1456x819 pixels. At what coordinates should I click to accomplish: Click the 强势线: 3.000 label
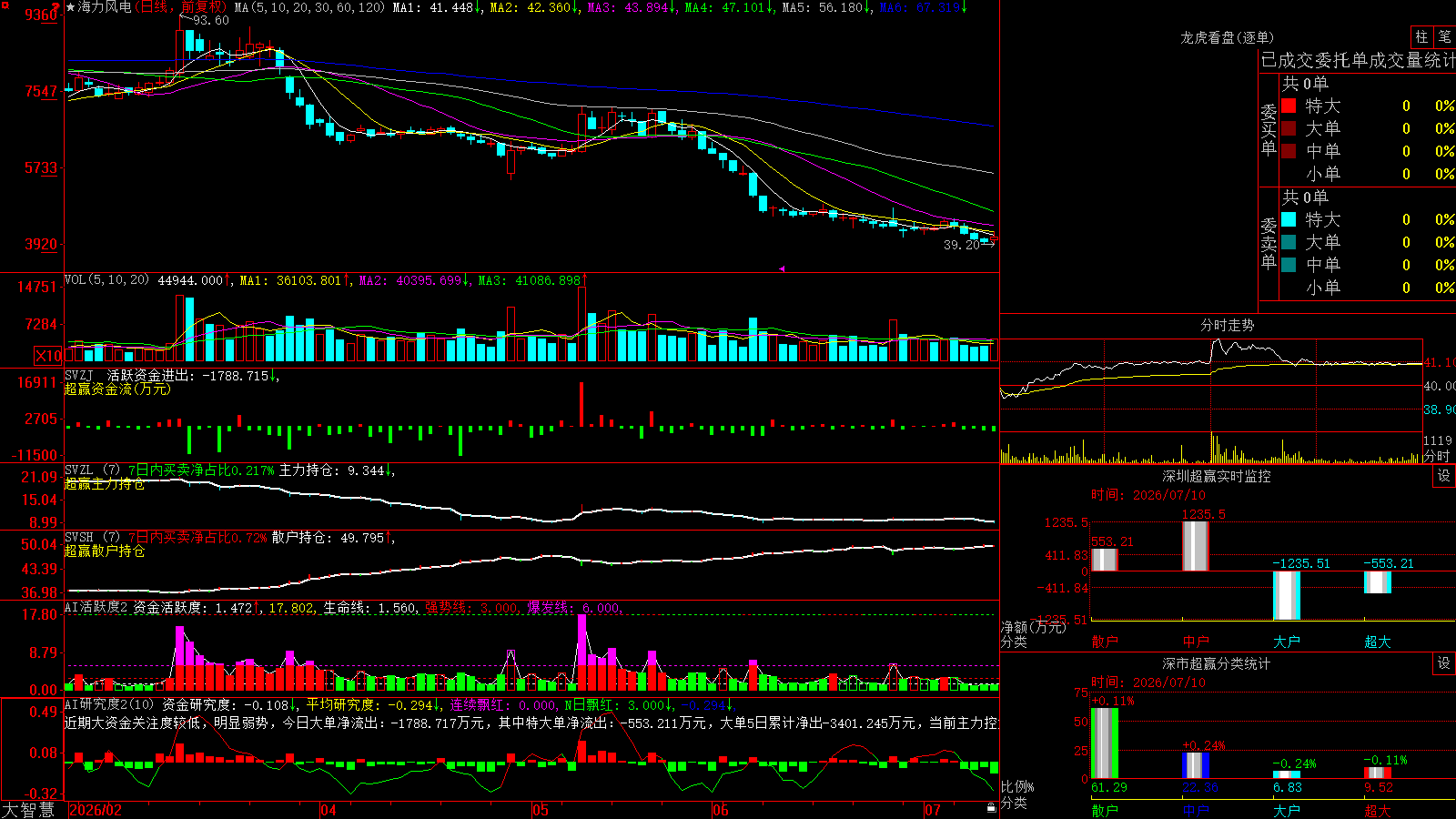click(x=473, y=607)
